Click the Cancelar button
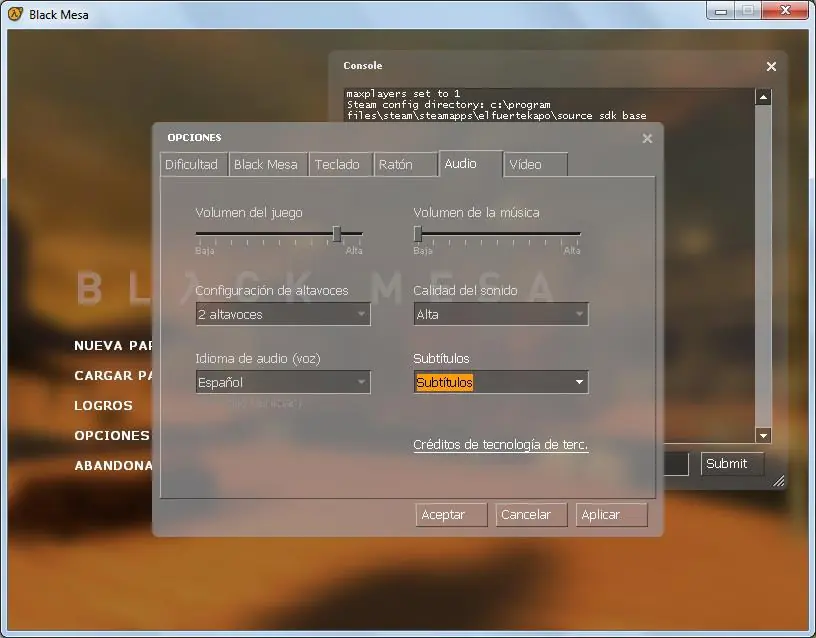 click(x=531, y=515)
